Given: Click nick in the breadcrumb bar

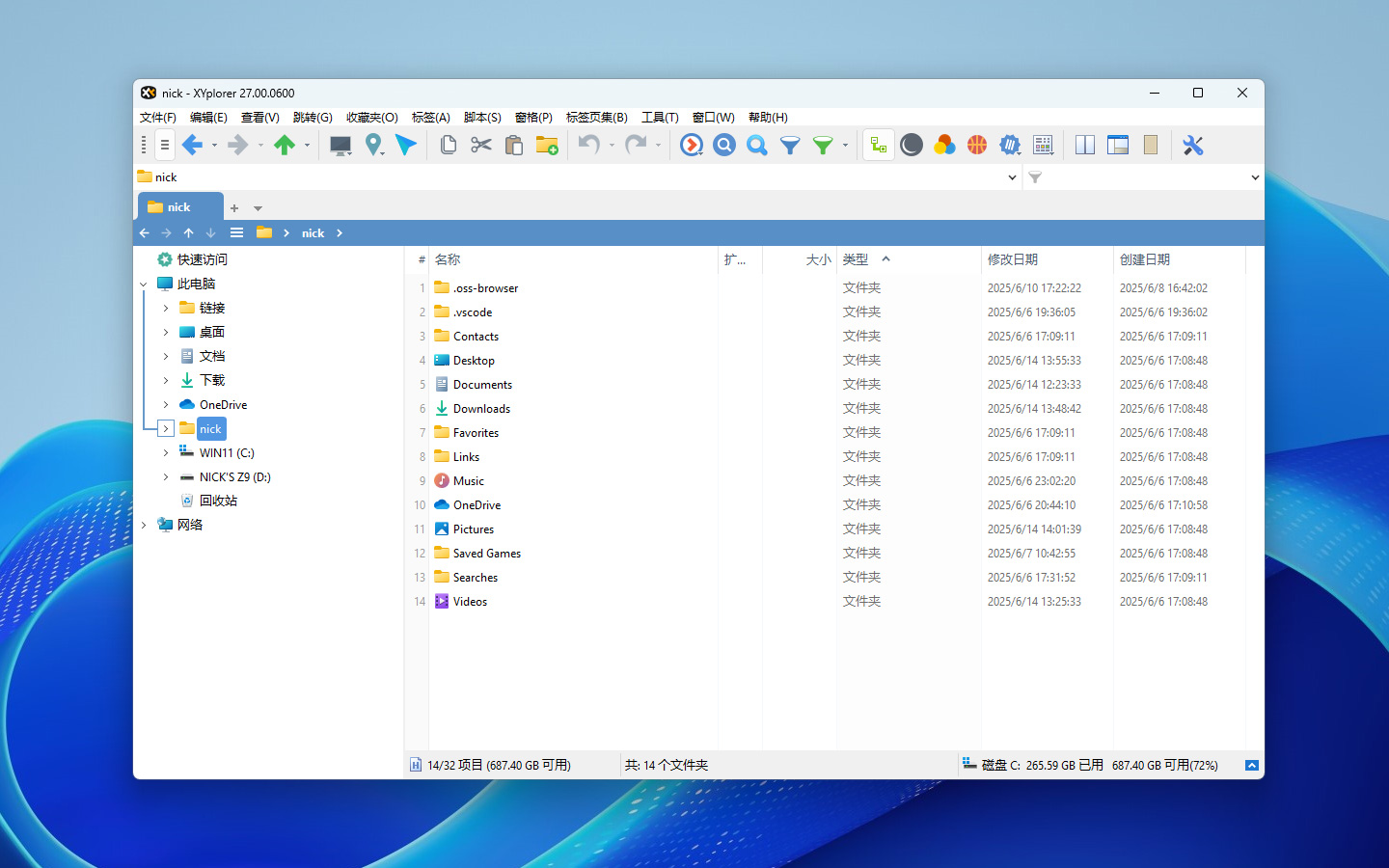Looking at the screenshot, I should click(x=313, y=233).
